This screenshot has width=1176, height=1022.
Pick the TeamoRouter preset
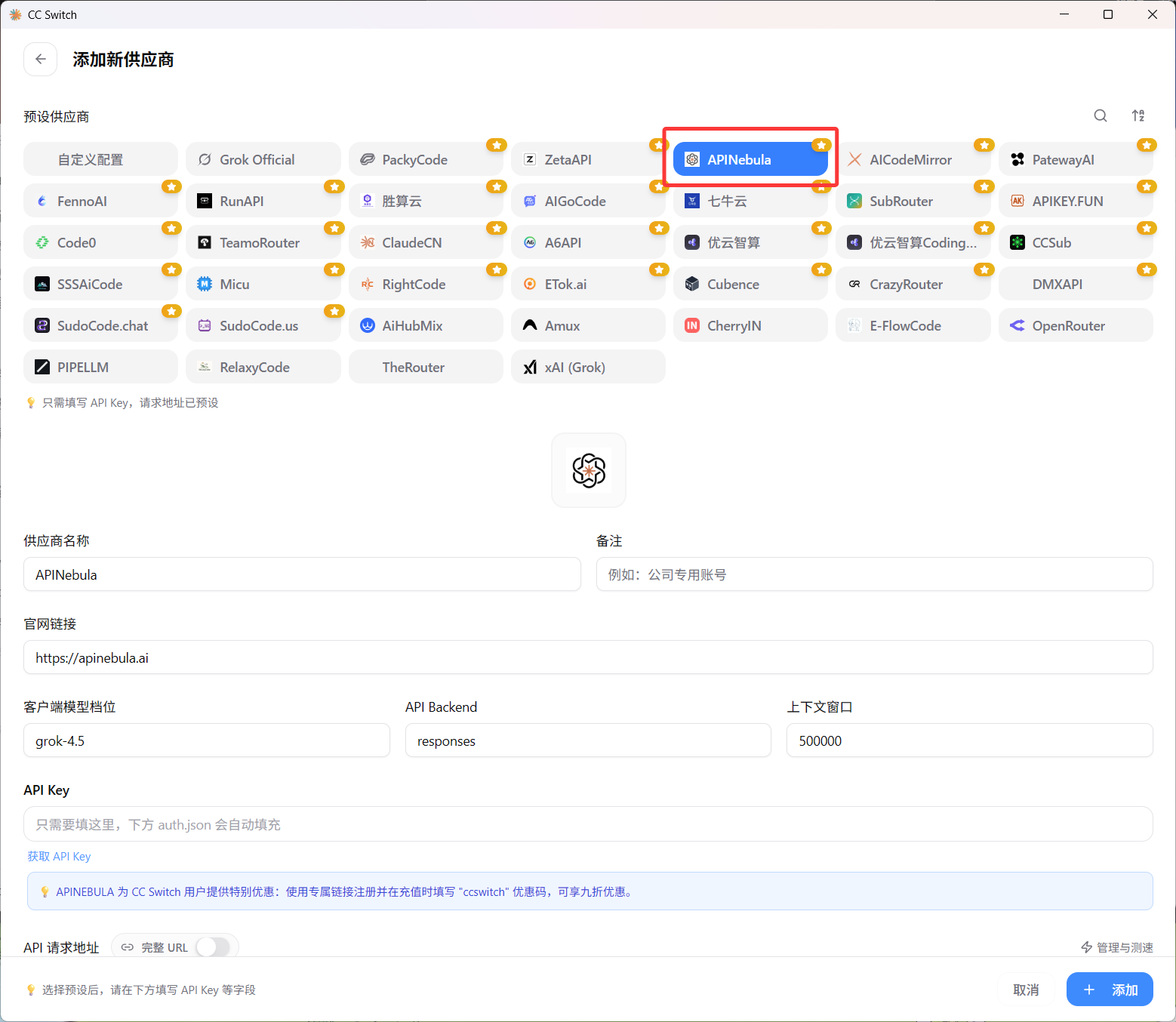pos(263,242)
